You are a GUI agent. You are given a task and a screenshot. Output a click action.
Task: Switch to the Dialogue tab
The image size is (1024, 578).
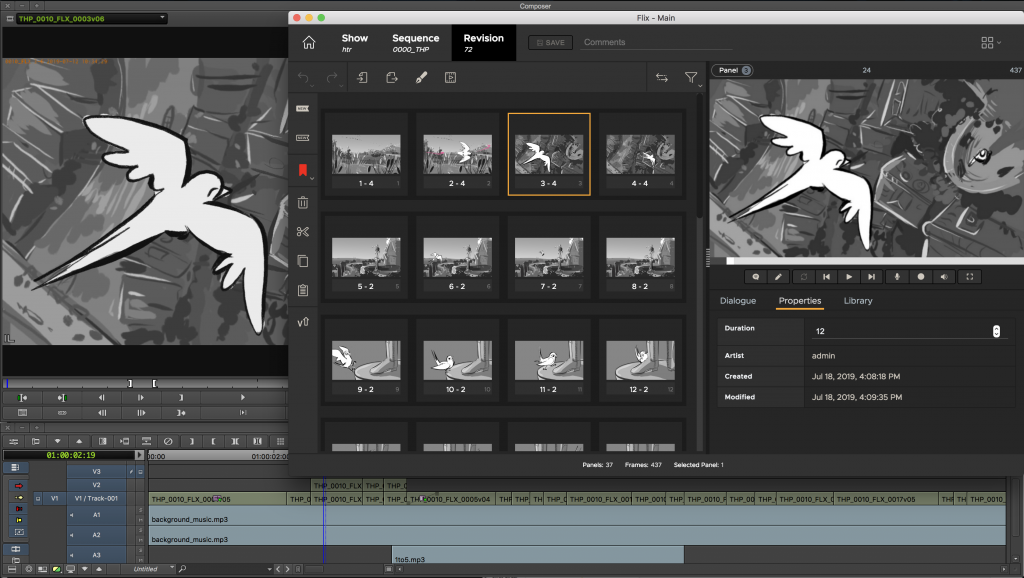(x=738, y=301)
